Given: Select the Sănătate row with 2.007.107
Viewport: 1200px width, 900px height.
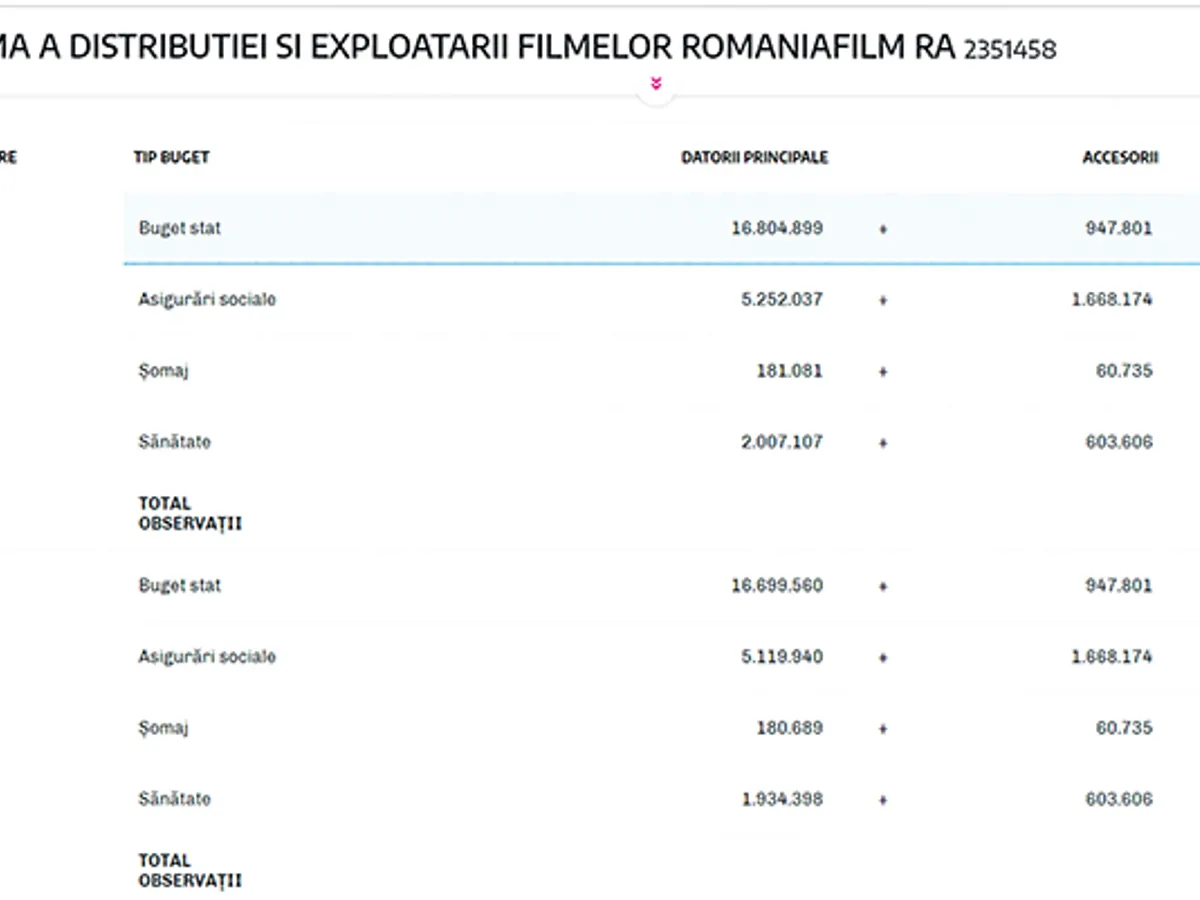Looking at the screenshot, I should tap(175, 442).
